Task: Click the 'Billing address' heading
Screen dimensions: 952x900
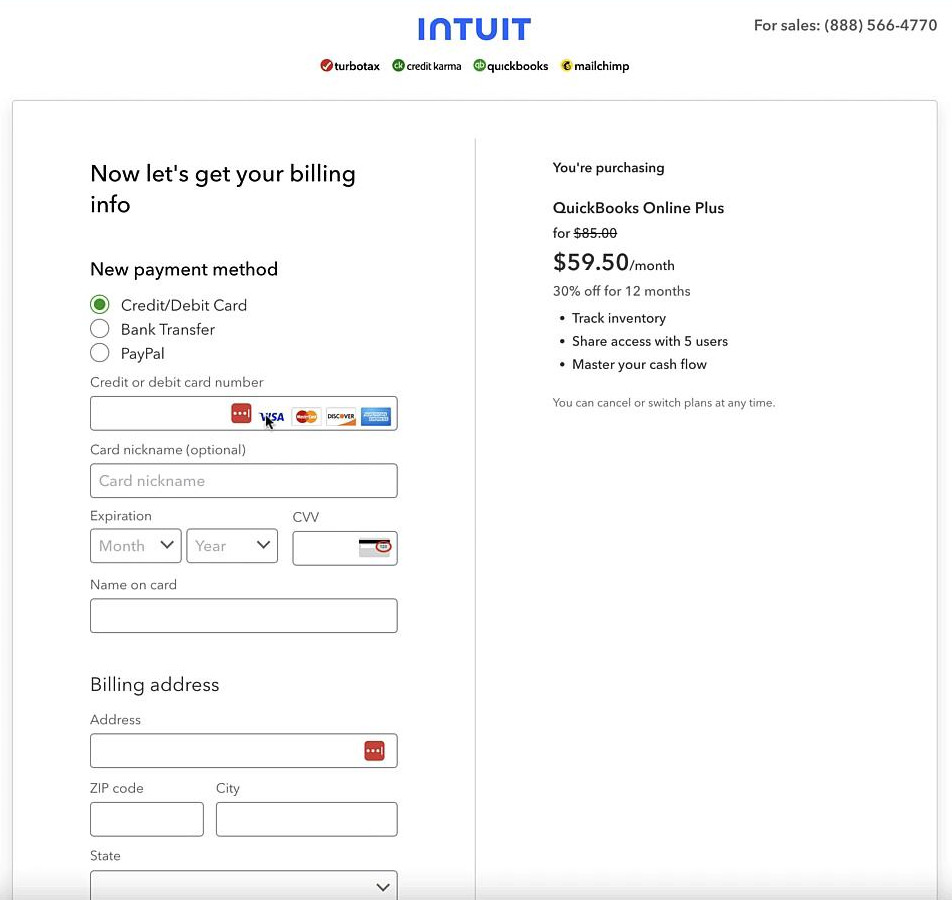Action: coord(155,684)
